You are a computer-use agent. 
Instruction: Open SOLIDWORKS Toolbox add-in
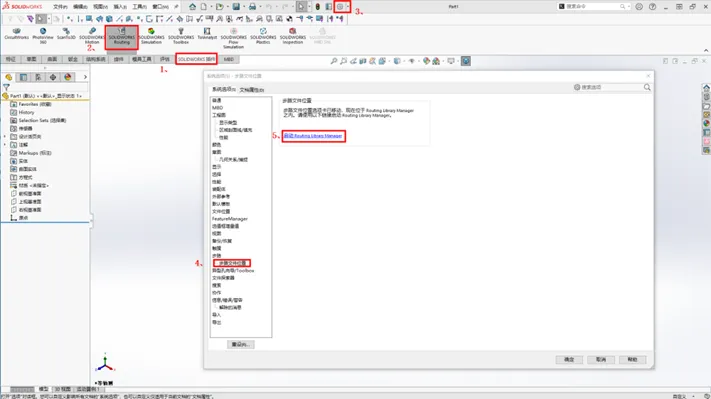coord(181,36)
